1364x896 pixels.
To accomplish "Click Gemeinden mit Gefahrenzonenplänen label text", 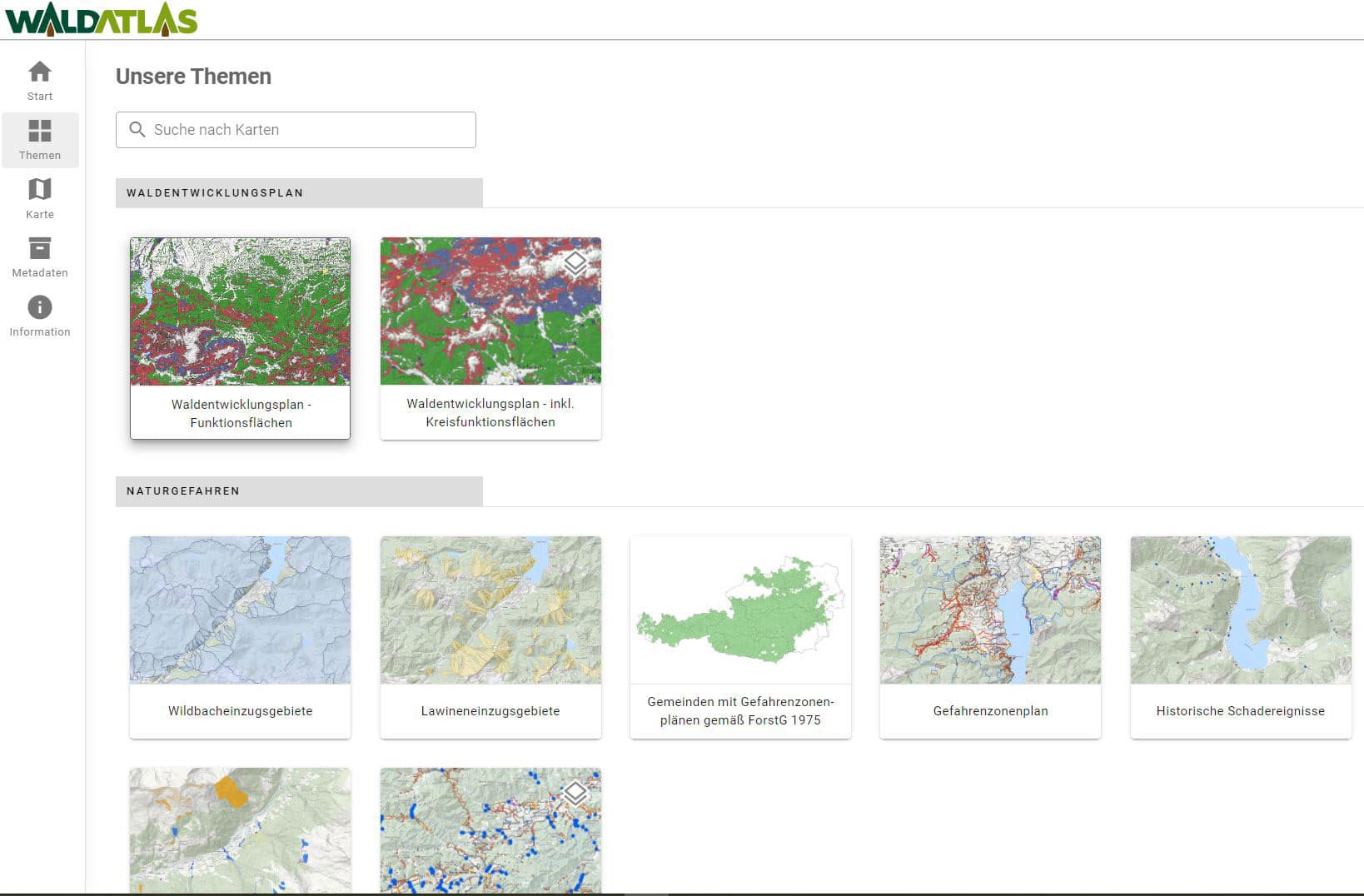I will pos(740,711).
